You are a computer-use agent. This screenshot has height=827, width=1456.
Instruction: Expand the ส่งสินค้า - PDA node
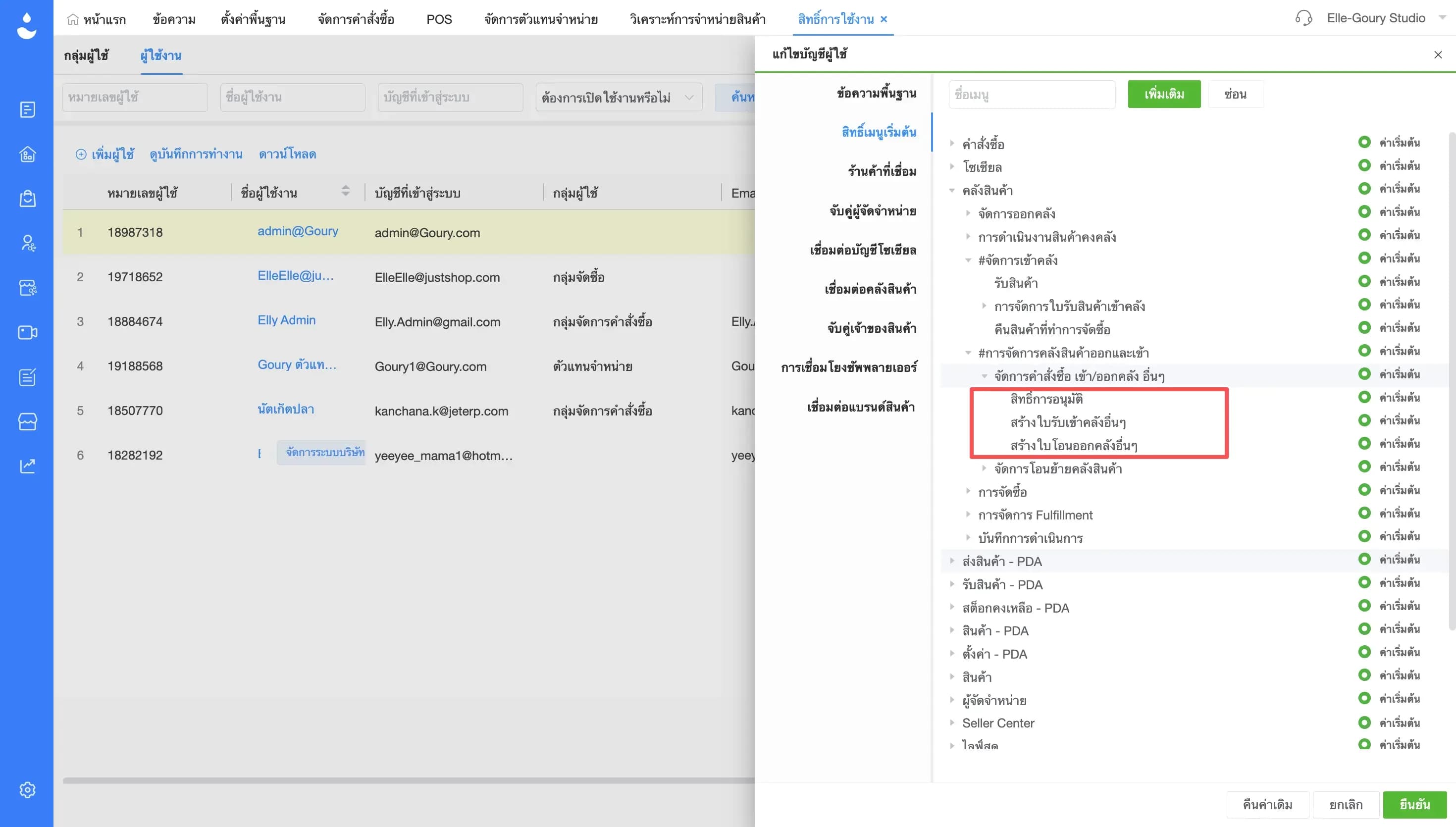(952, 561)
